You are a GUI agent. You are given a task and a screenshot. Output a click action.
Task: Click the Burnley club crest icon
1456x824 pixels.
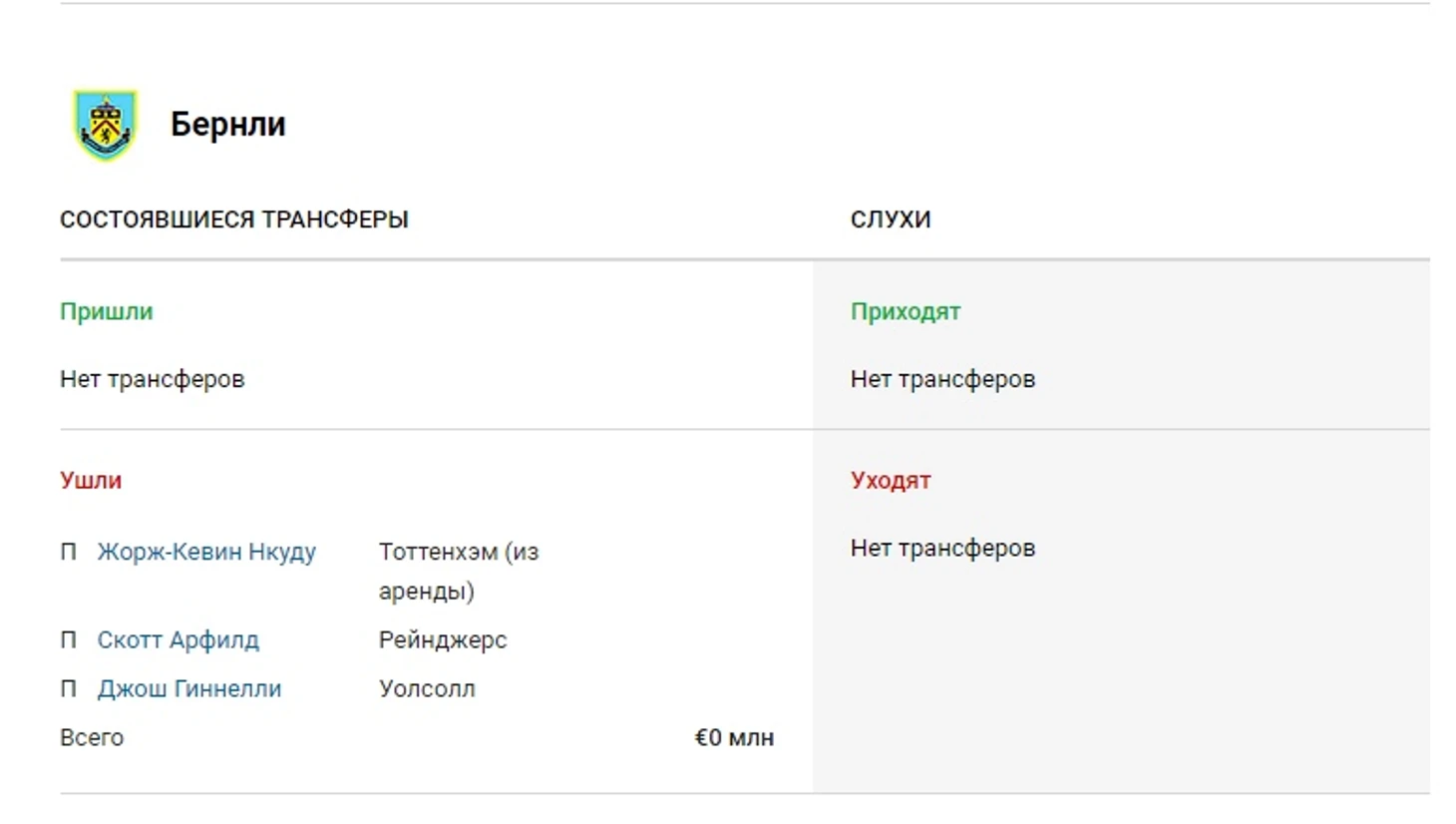[x=105, y=125]
